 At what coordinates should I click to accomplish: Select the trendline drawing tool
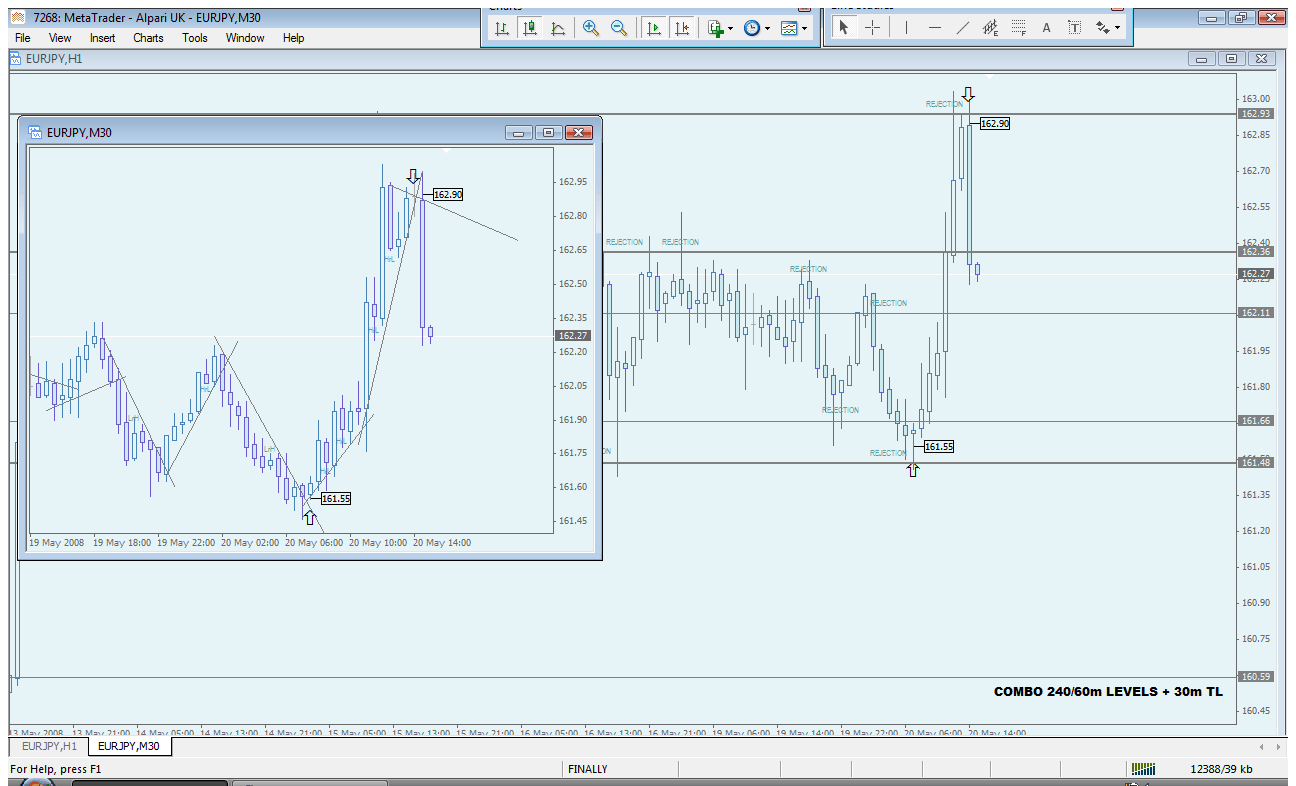[963, 28]
